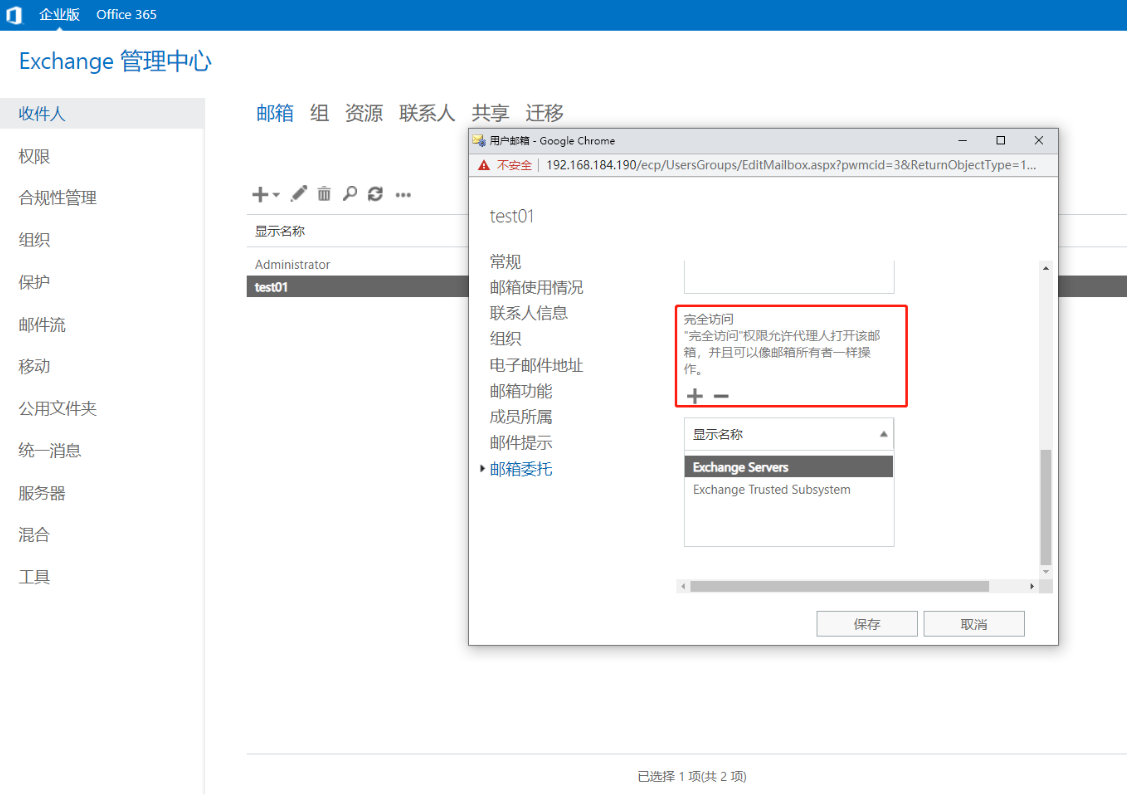Click the 显示名称 column header in mailbox list
This screenshot has height=808, width=1127.
click(280, 231)
